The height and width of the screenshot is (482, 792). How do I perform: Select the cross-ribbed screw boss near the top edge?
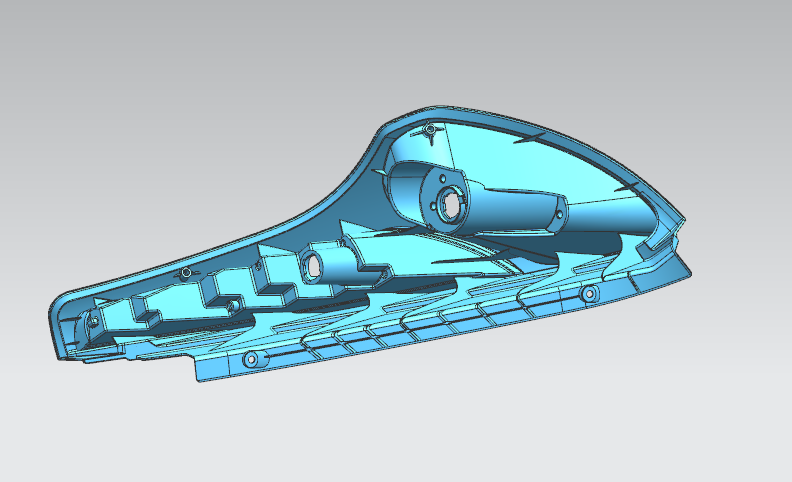tap(429, 130)
